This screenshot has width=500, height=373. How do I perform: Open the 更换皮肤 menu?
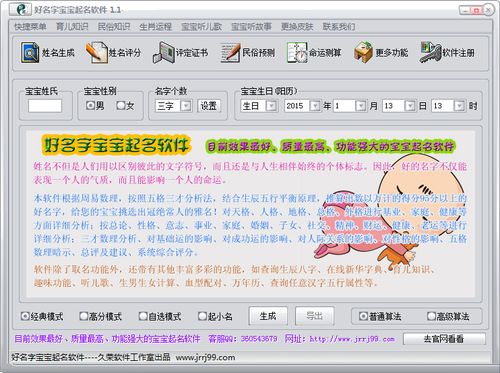tap(297, 27)
